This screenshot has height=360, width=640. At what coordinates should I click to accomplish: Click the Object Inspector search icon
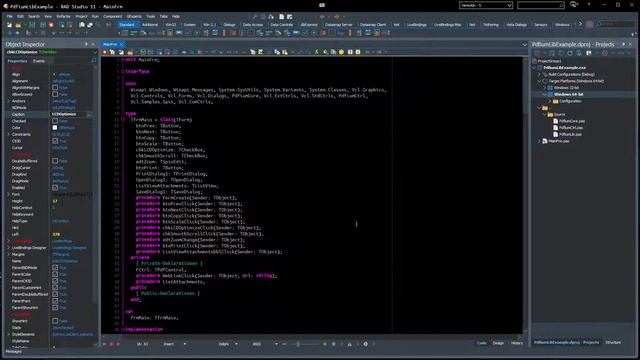94,61
